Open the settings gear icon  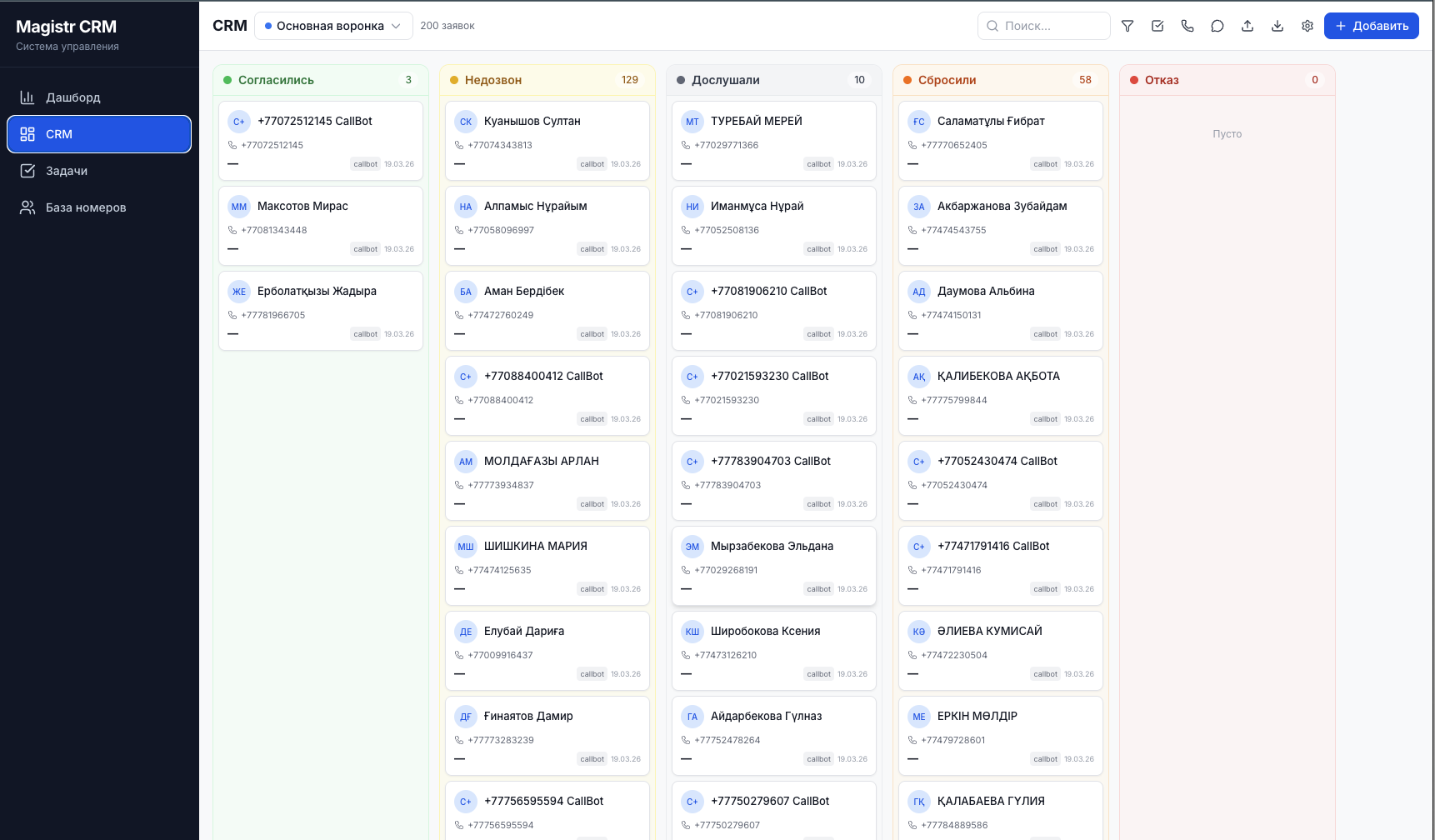coord(1307,26)
